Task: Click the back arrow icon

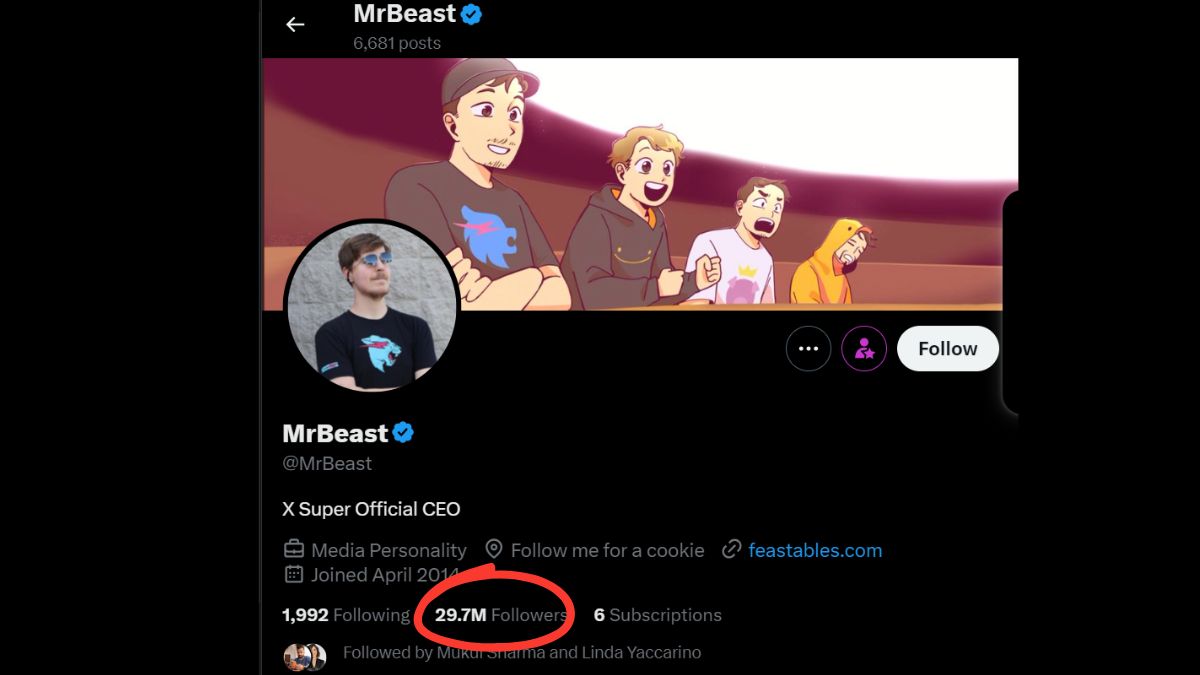Action: pyautogui.click(x=295, y=24)
